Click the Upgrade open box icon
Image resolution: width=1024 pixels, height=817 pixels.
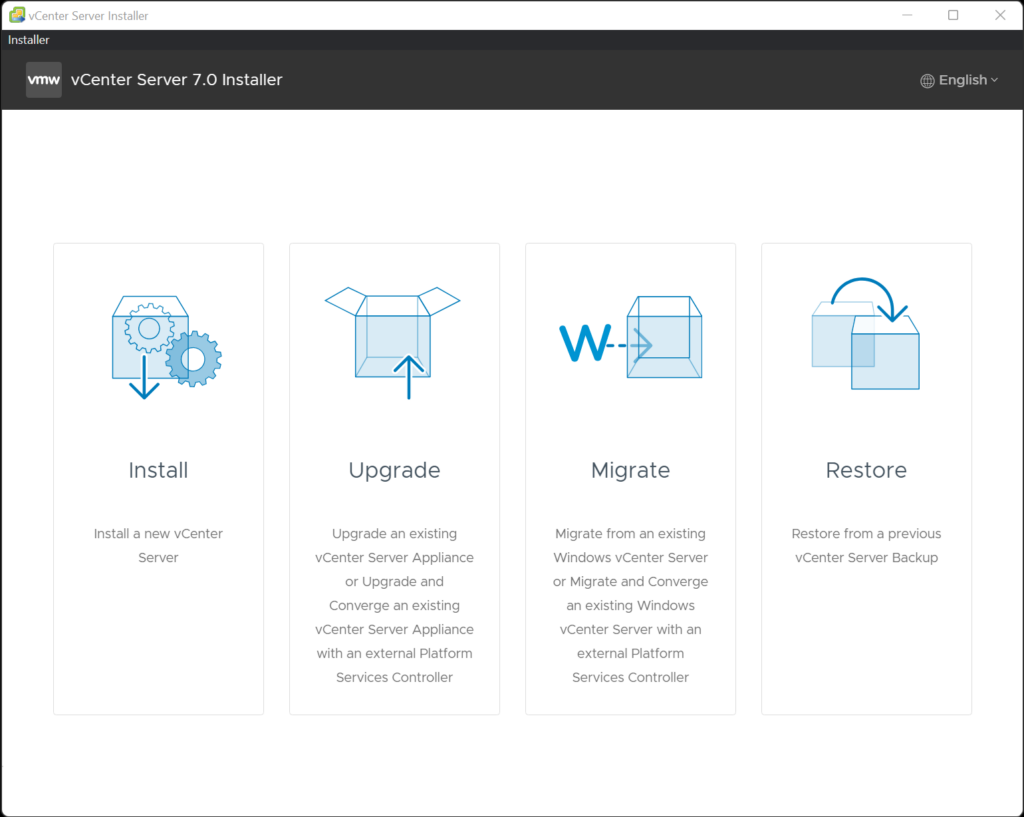[392, 343]
